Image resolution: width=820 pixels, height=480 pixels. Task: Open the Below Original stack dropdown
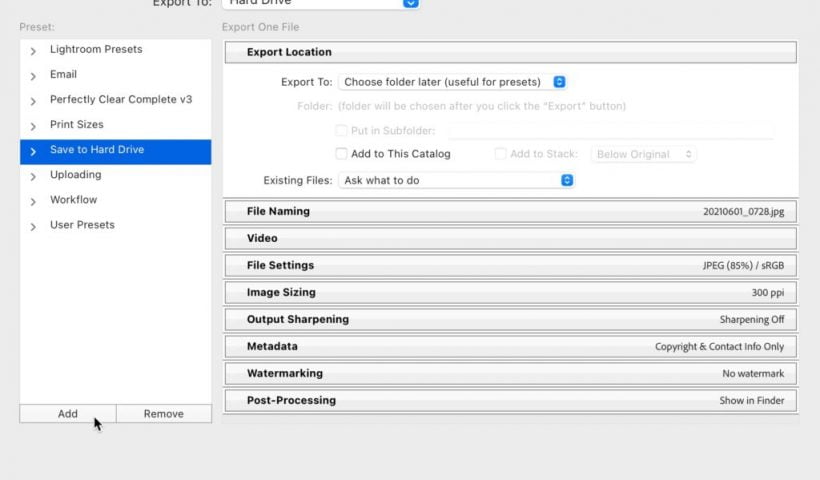(645, 154)
